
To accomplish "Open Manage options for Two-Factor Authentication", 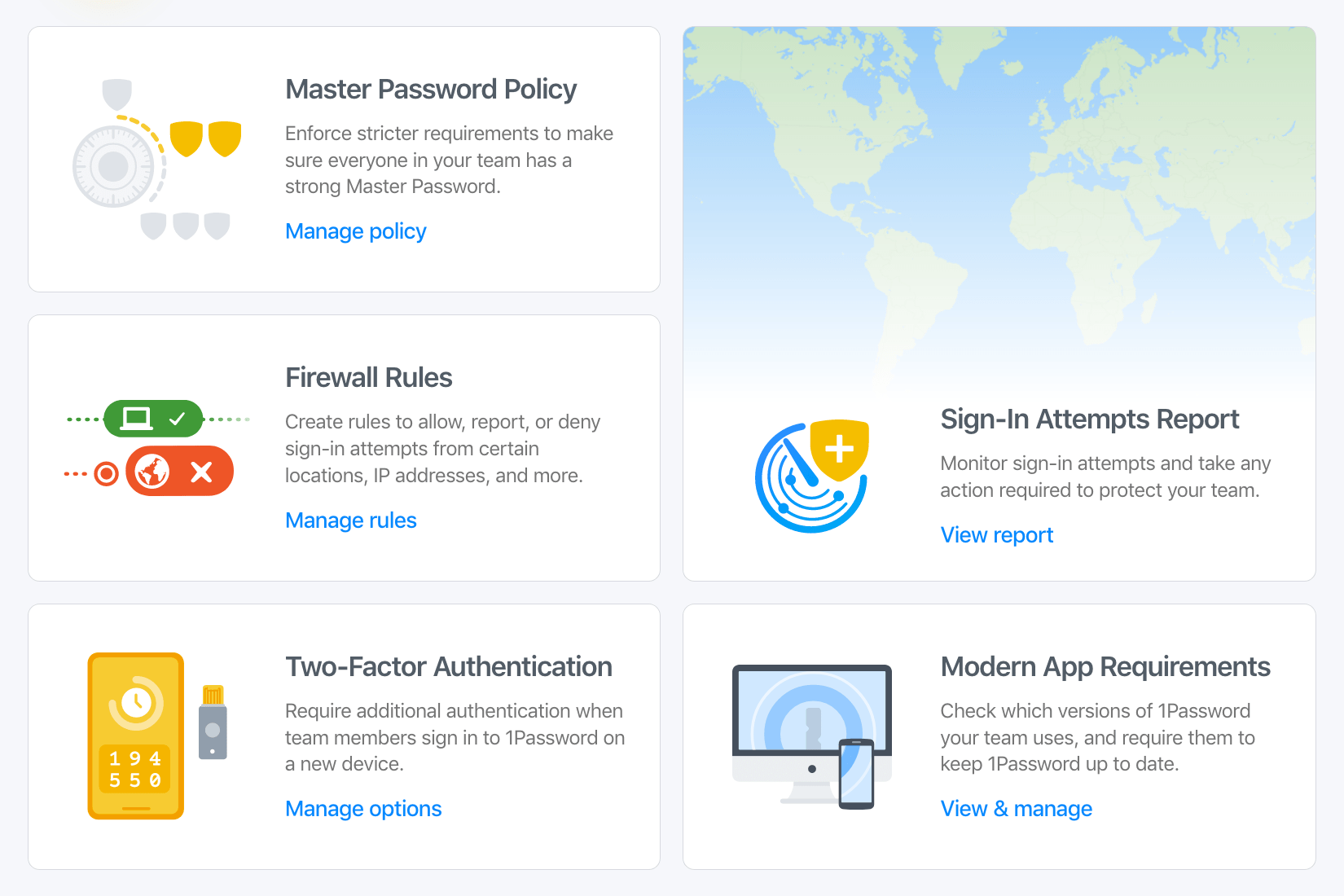I will [363, 809].
